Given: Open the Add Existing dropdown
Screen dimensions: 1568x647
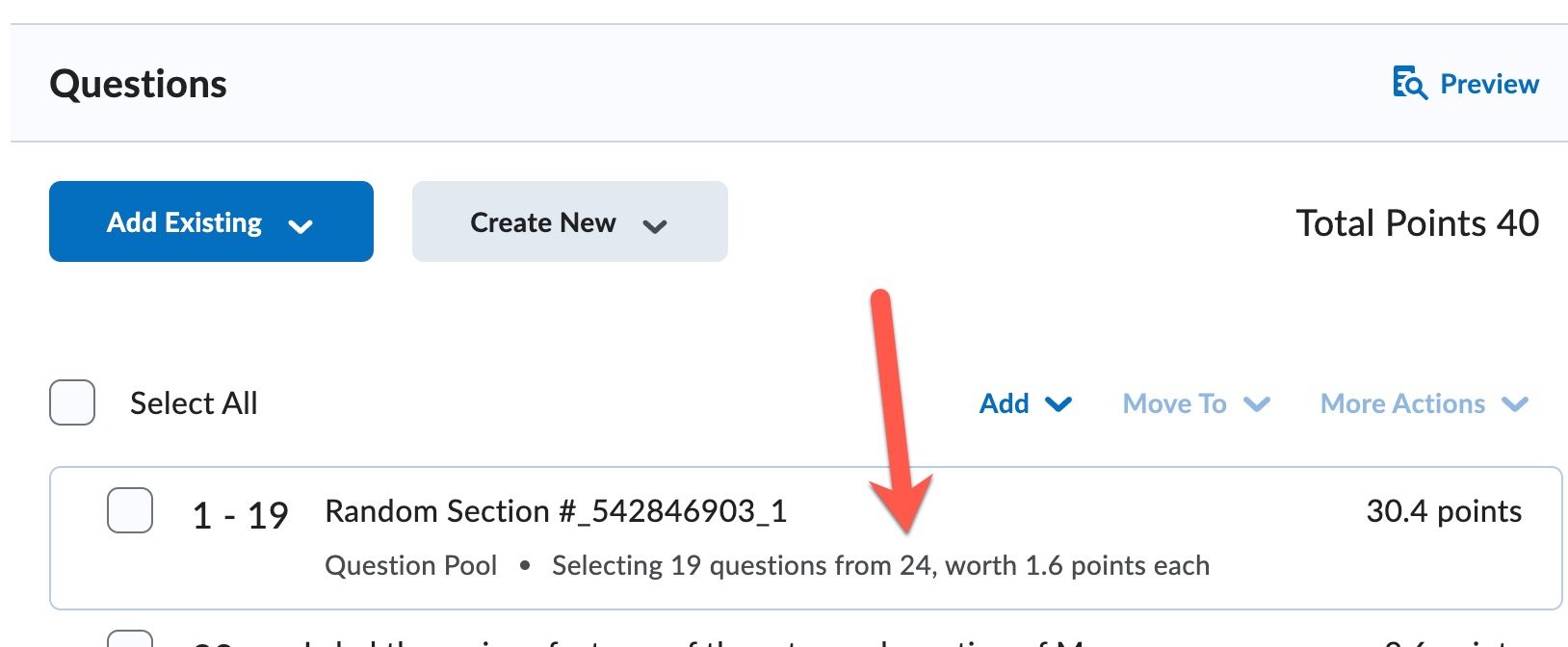Looking at the screenshot, I should (x=211, y=221).
